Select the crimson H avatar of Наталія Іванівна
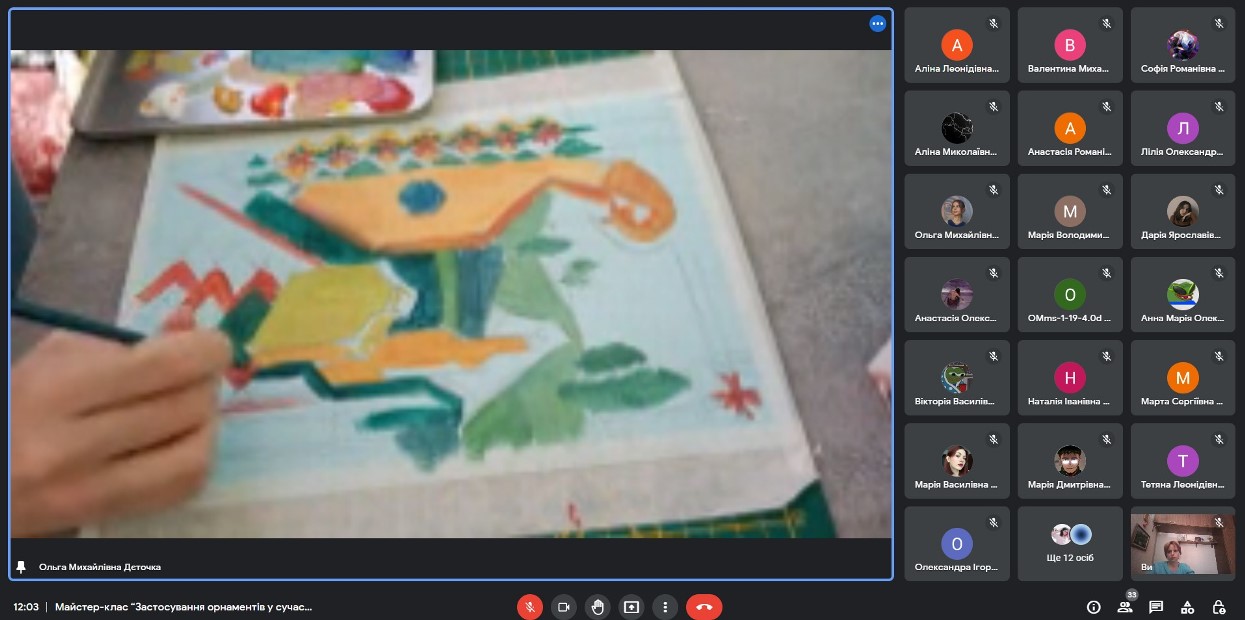 click(x=1070, y=377)
